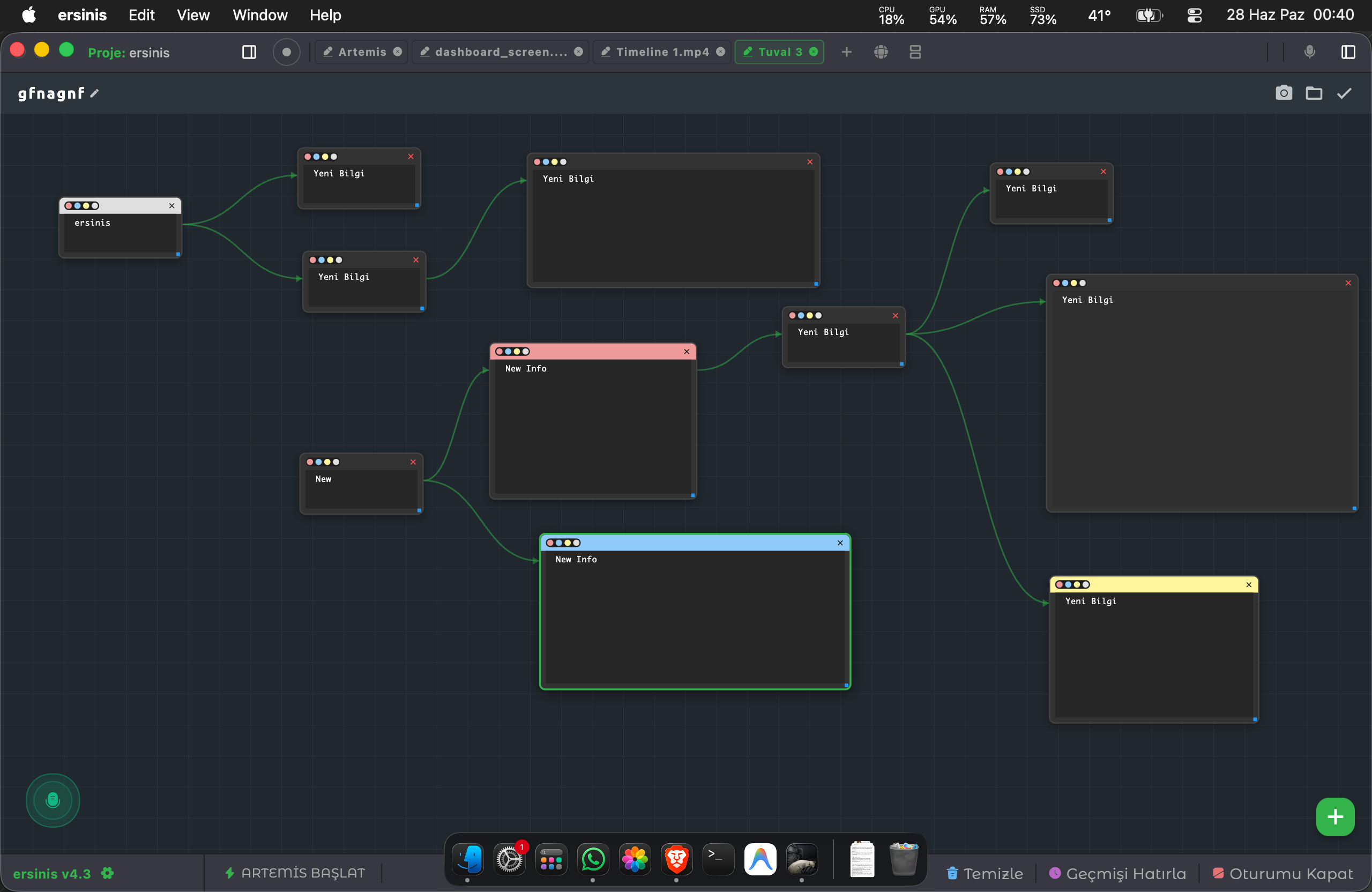Open the Help menu

click(325, 15)
